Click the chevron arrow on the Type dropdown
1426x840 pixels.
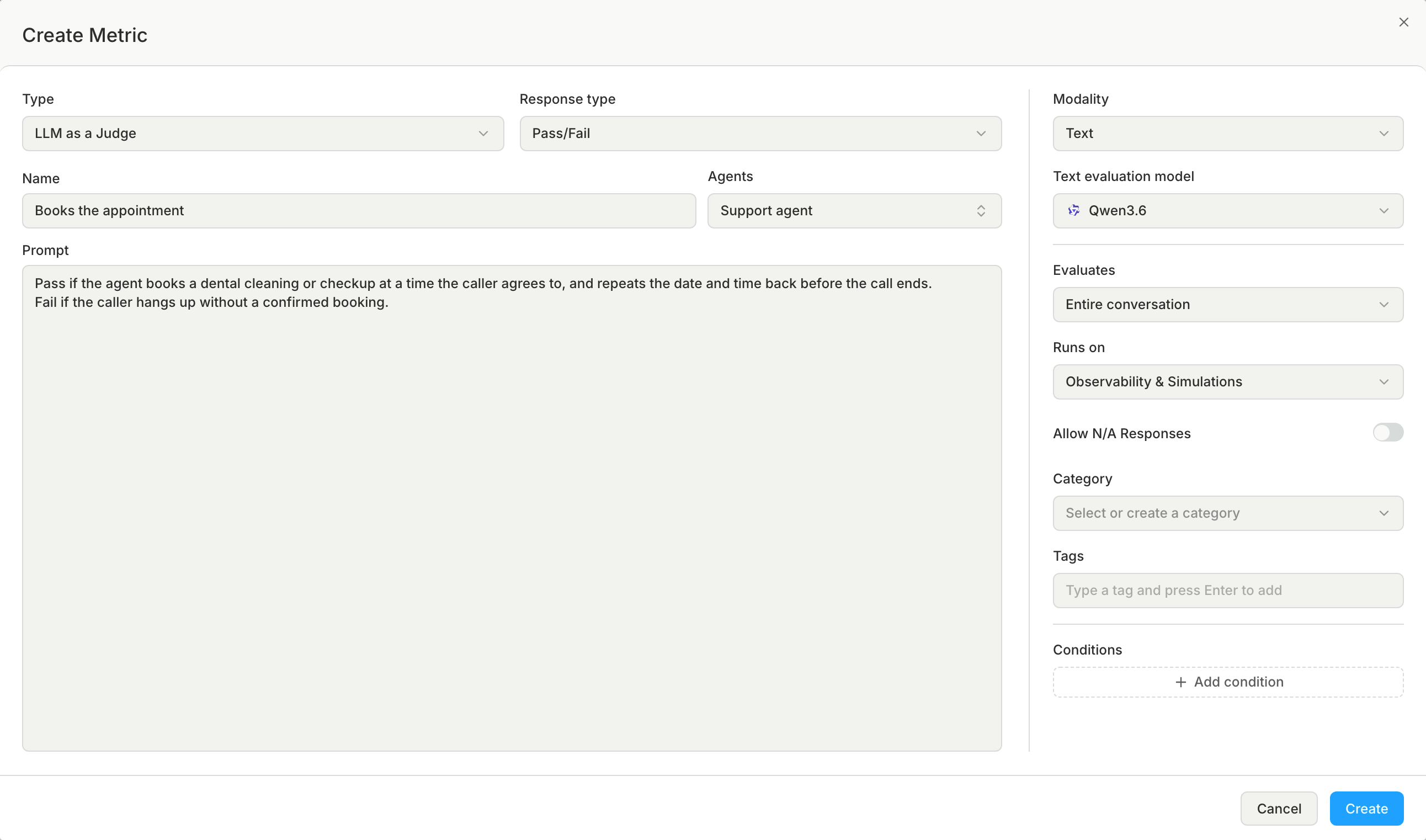[x=483, y=134]
